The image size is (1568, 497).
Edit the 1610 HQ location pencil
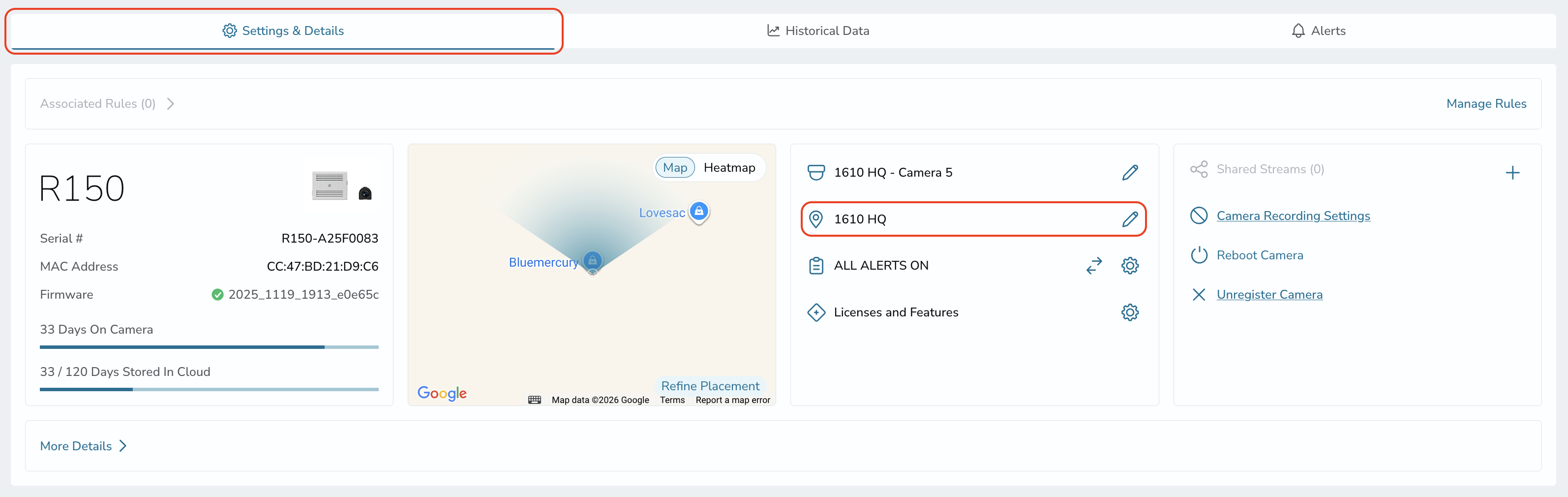(x=1130, y=218)
